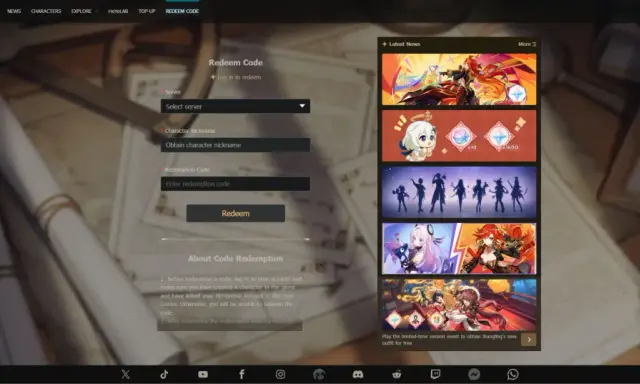640x384 pixels.
Task: Select the REDEEM CODE tab
Action: coord(182,11)
